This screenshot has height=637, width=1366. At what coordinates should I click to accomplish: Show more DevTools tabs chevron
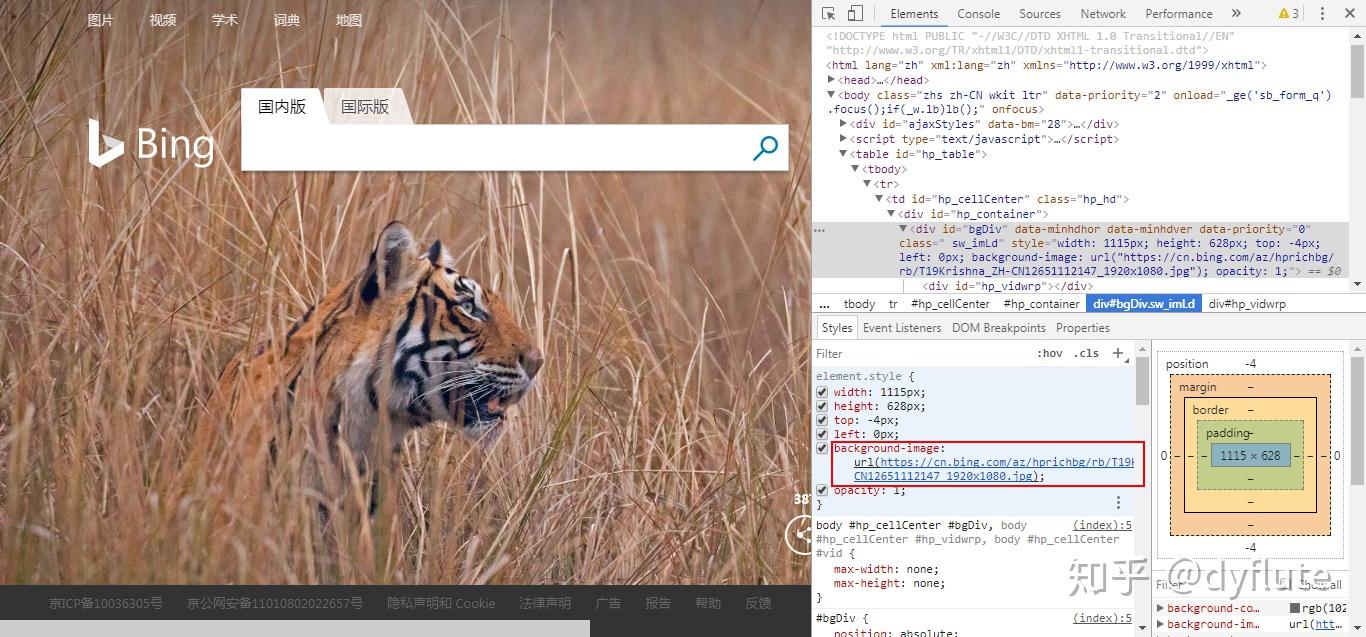pyautogui.click(x=1236, y=14)
